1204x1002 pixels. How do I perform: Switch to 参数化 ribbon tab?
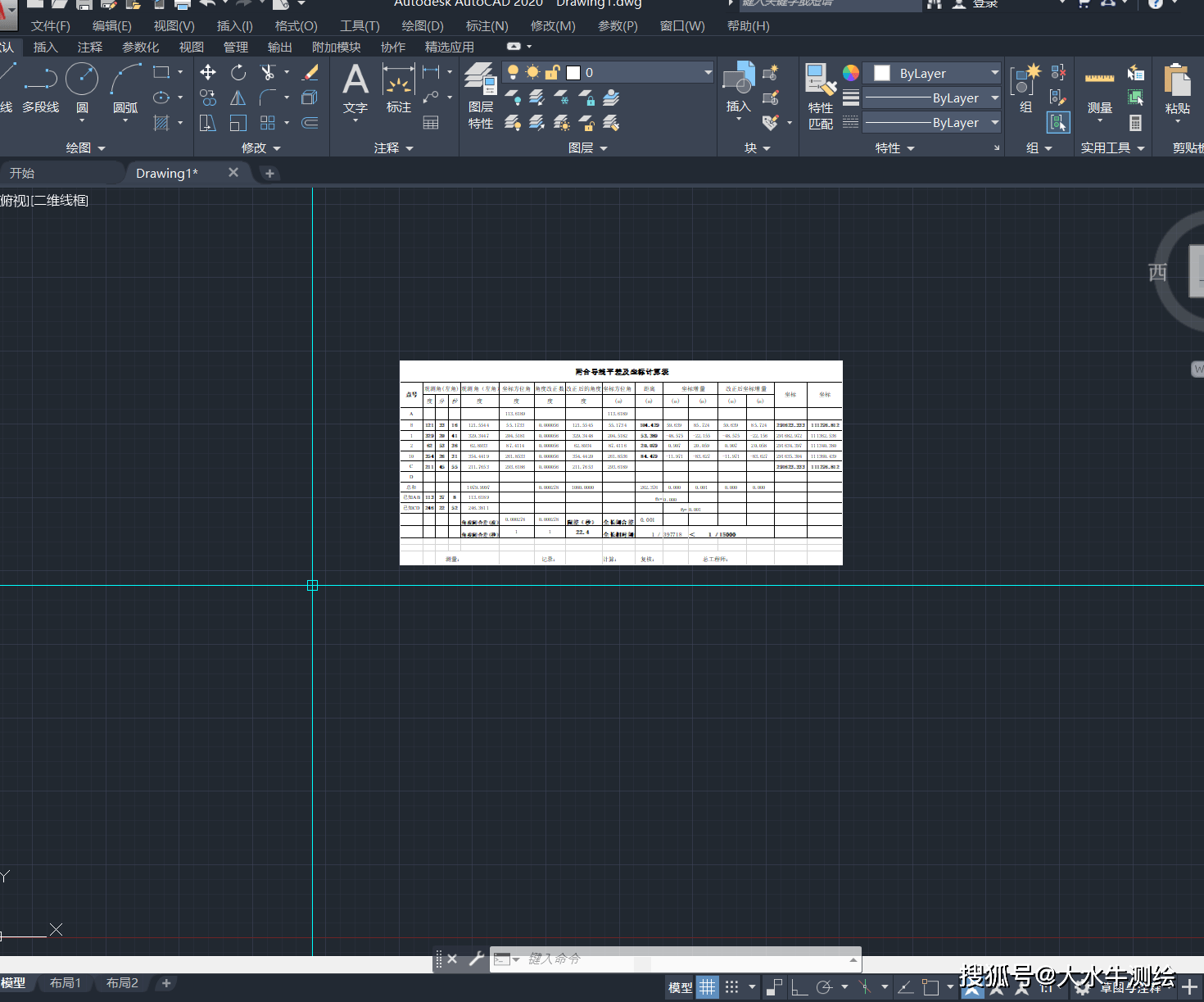click(x=141, y=47)
